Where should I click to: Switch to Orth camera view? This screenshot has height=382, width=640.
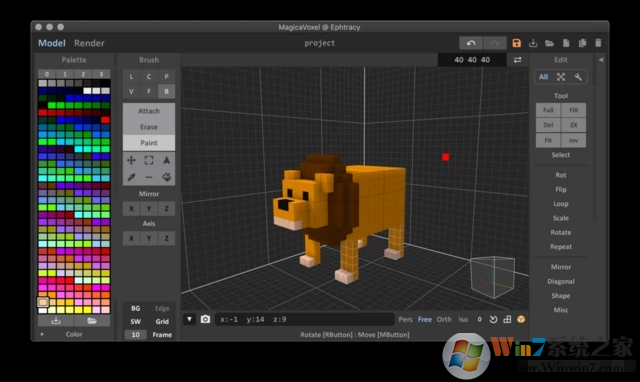[x=444, y=320]
